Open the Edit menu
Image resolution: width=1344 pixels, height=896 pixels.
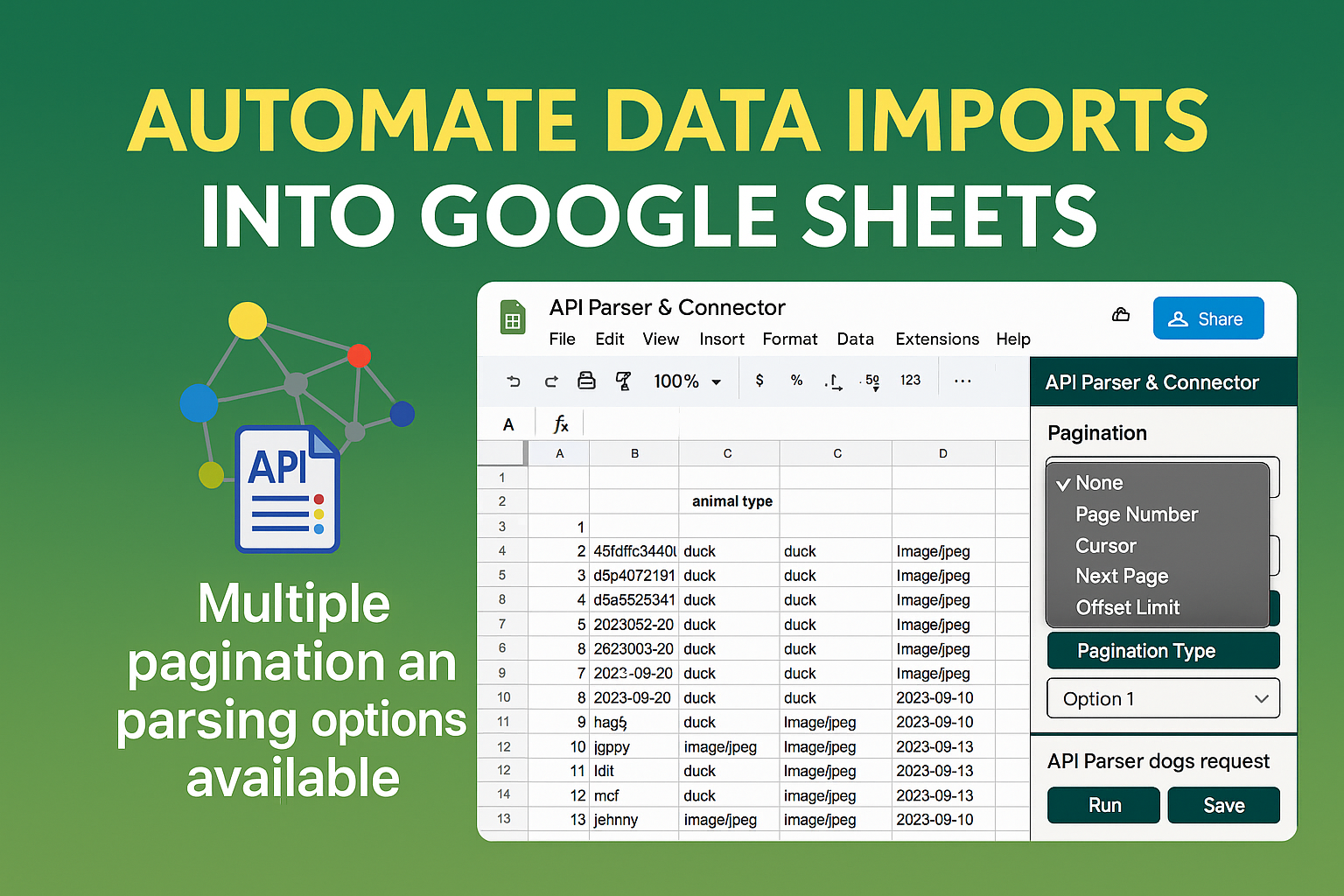tap(609, 339)
